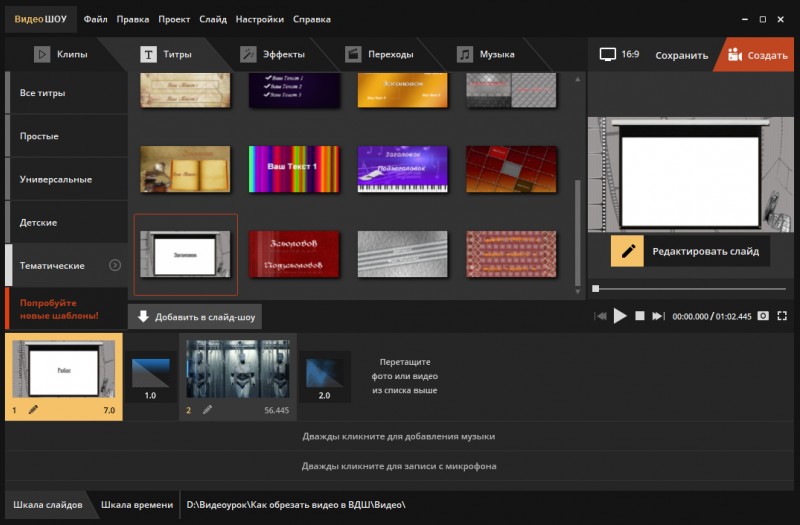Select the rainbow stripes Ваш Текст 1 template
Viewport: 800px width, 525px height.
[294, 169]
